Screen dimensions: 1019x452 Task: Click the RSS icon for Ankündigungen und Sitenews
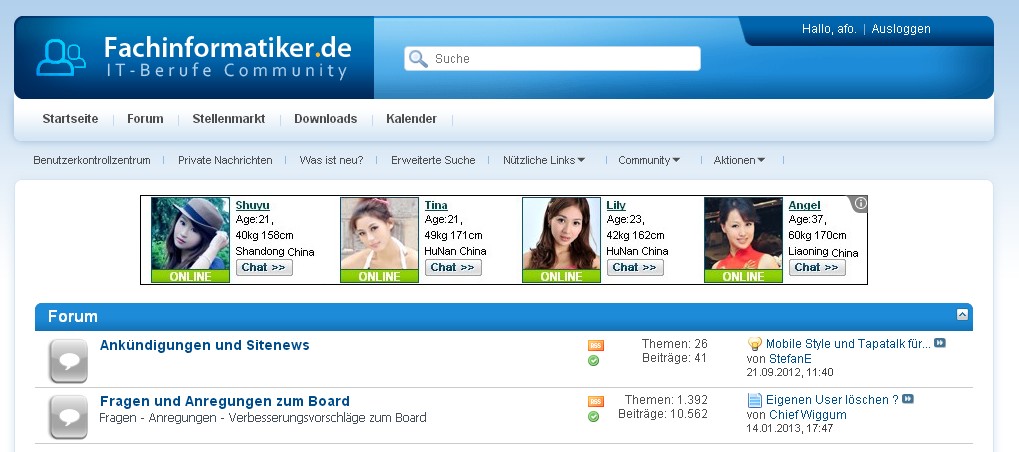click(595, 345)
